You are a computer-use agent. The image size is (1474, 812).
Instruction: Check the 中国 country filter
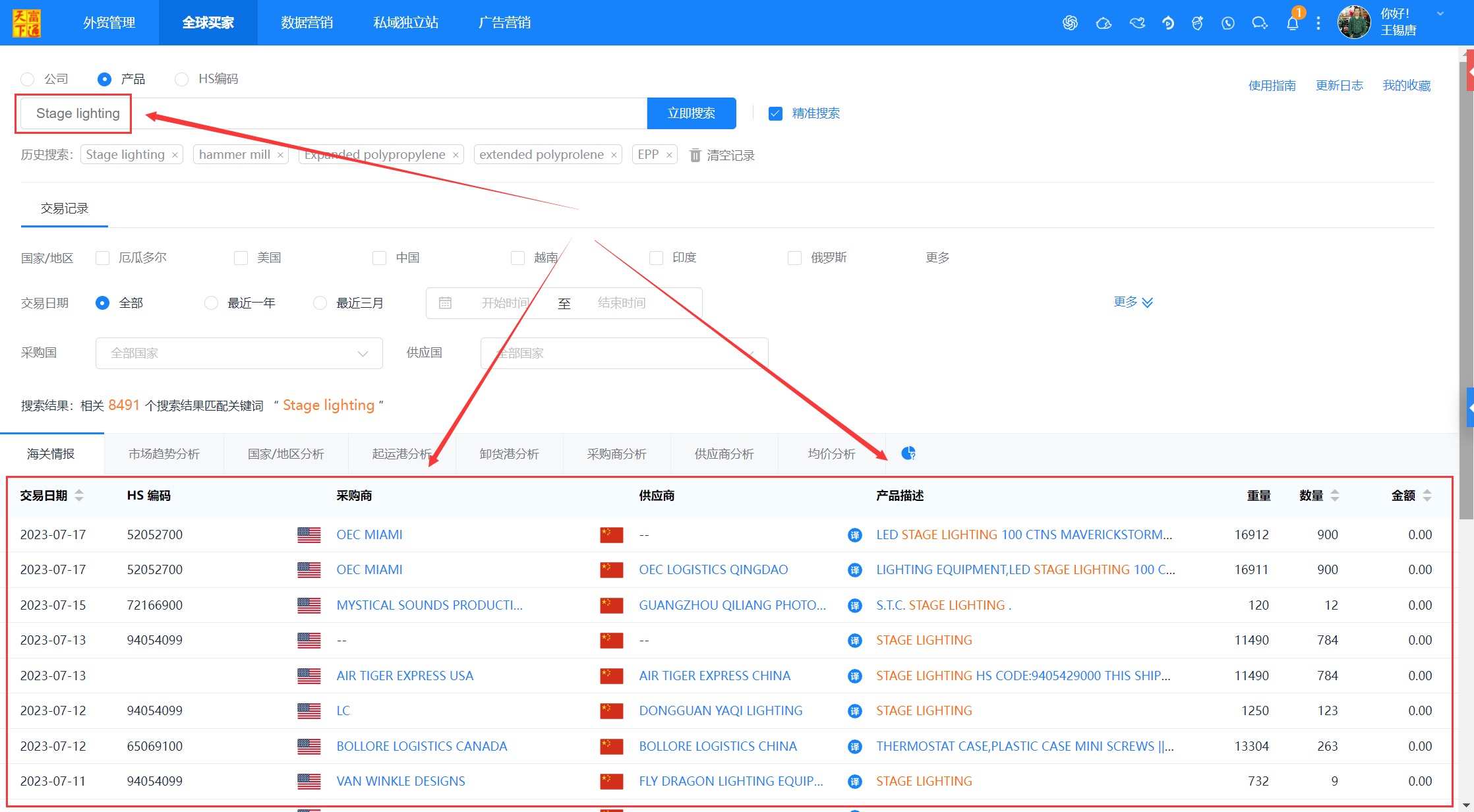pyautogui.click(x=379, y=258)
